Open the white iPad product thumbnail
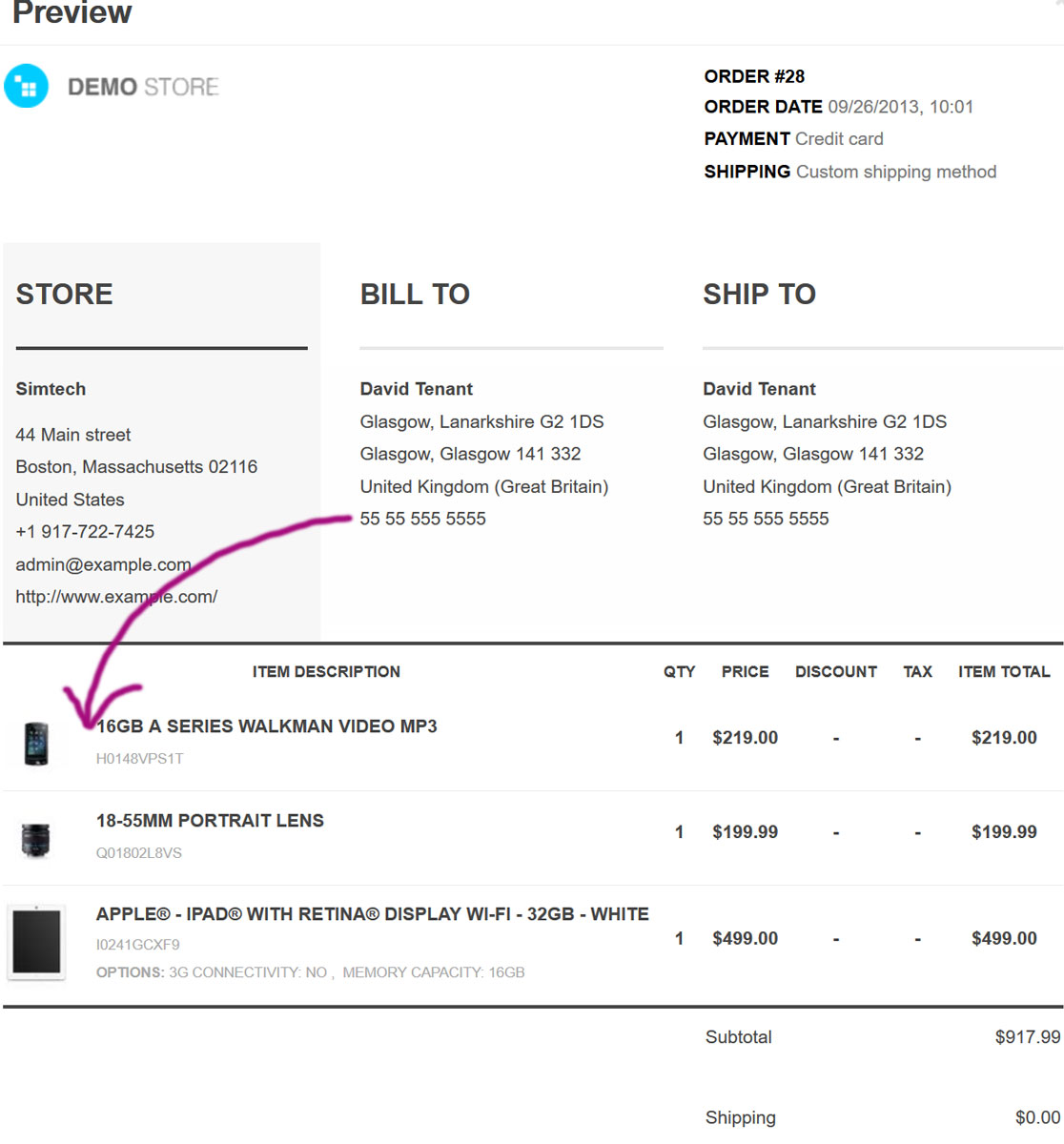 [36, 942]
